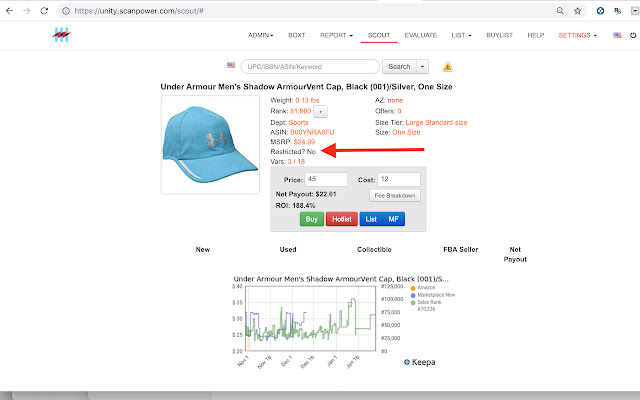Expand the Search button dropdown arrow
This screenshot has height=400, width=640.
(422, 67)
